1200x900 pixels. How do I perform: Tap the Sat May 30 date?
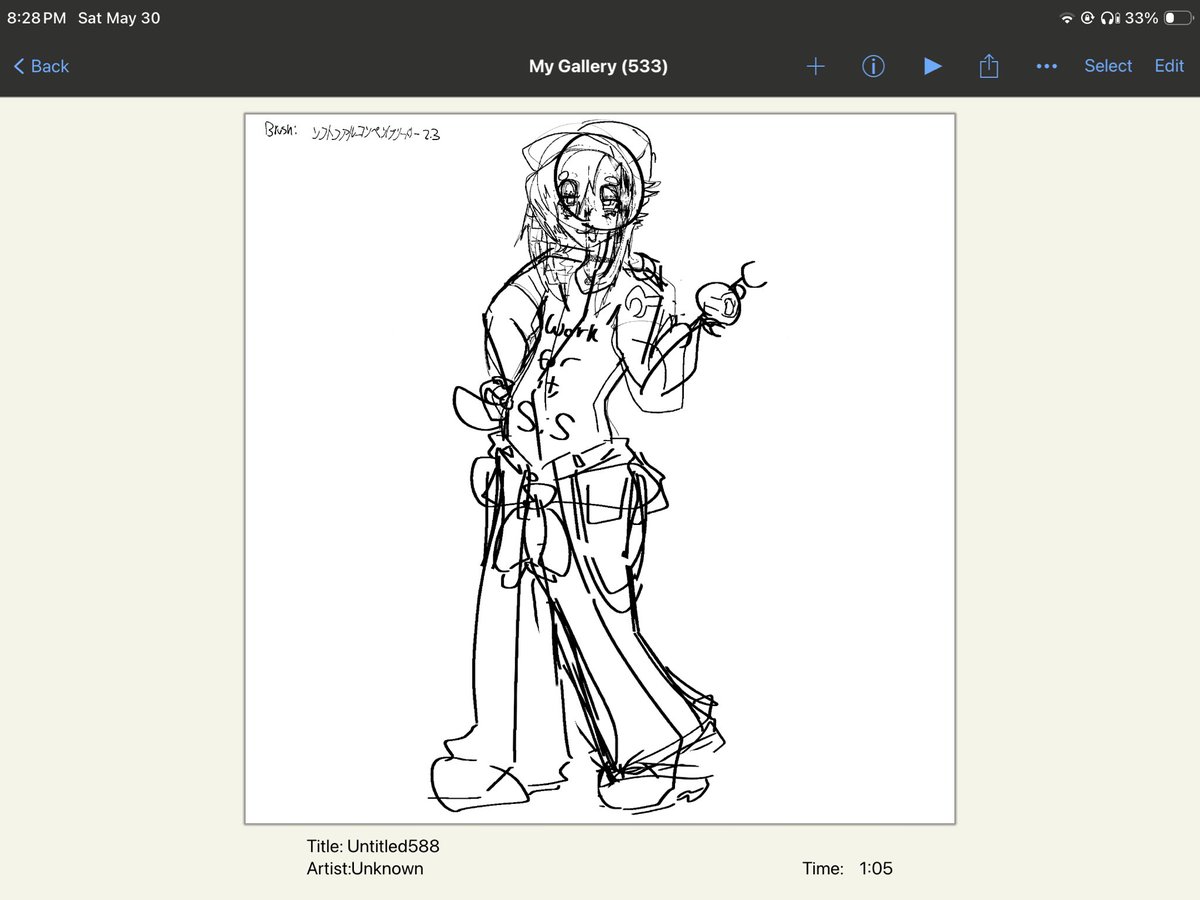click(119, 18)
